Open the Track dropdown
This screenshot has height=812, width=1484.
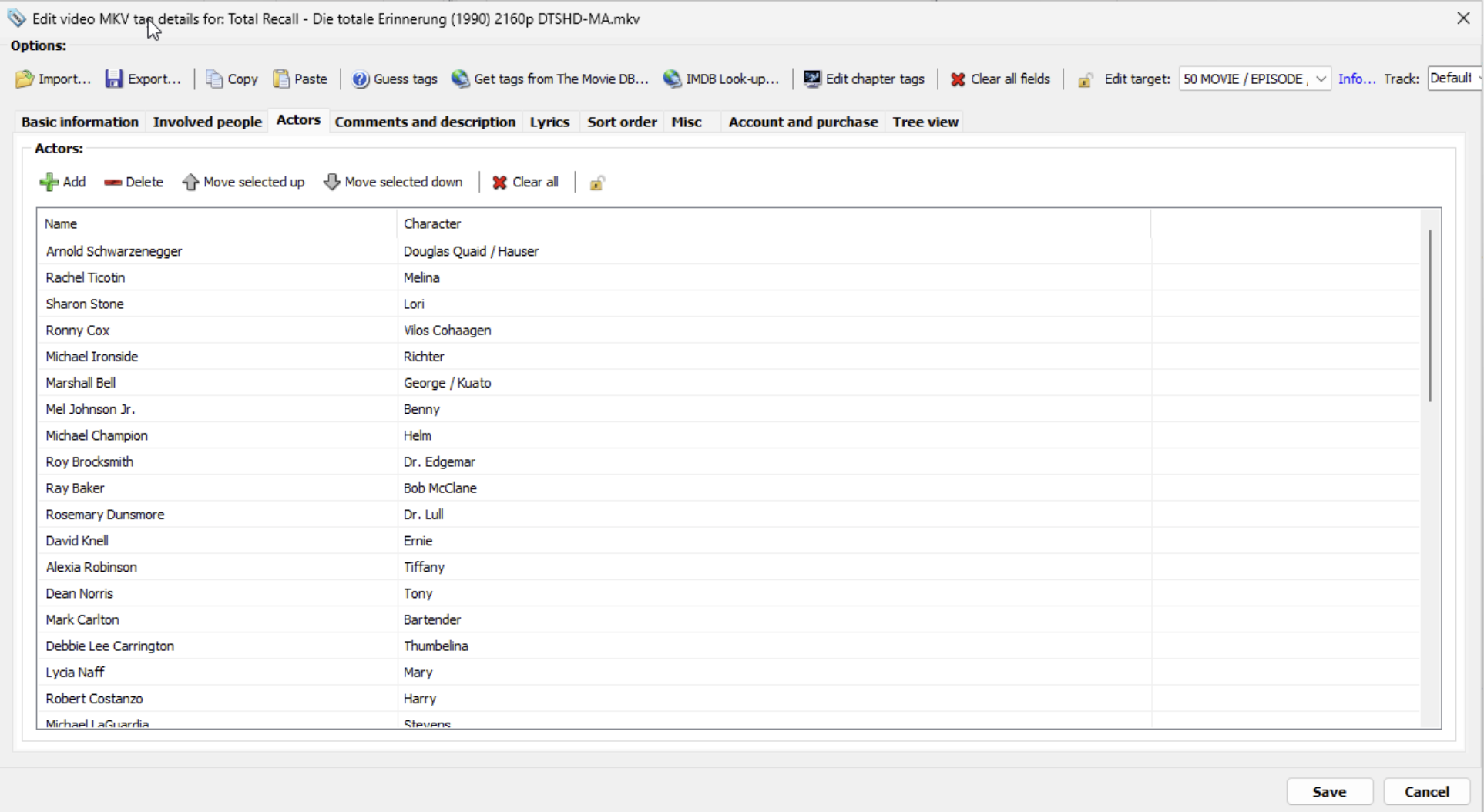click(x=1455, y=79)
